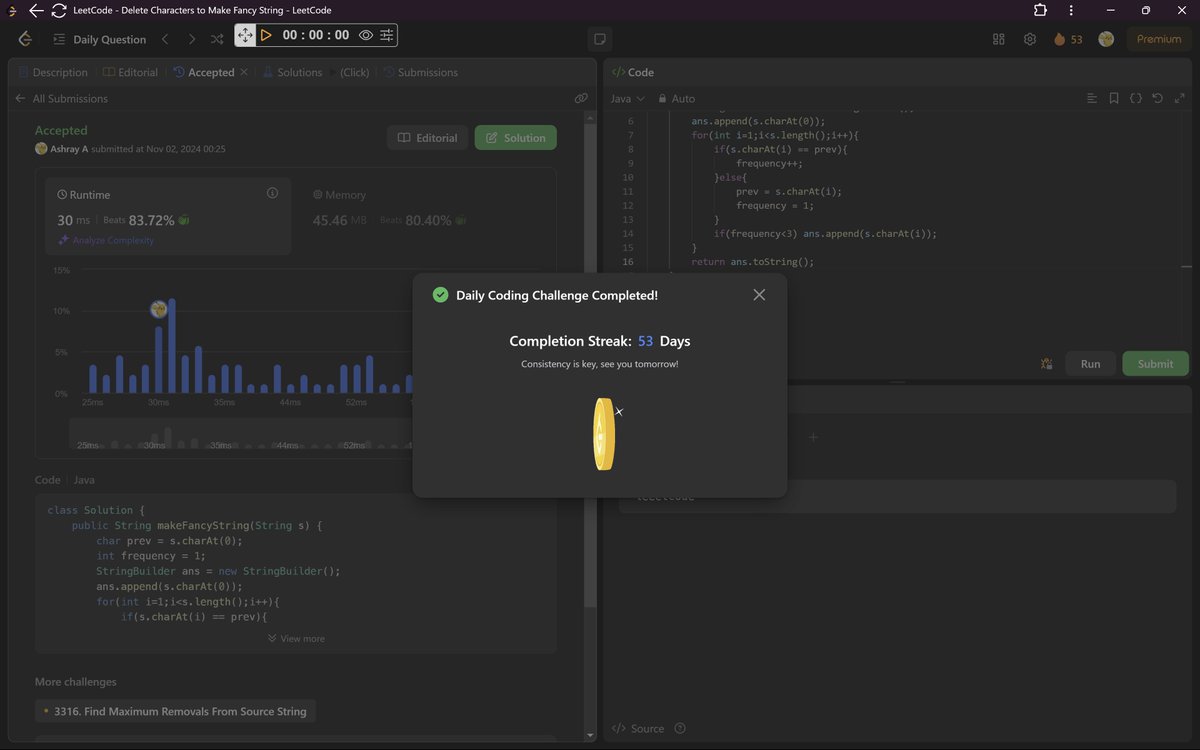Click the streak fire icon showing 53
Screen dimensions: 1200x750
coord(1068,39)
